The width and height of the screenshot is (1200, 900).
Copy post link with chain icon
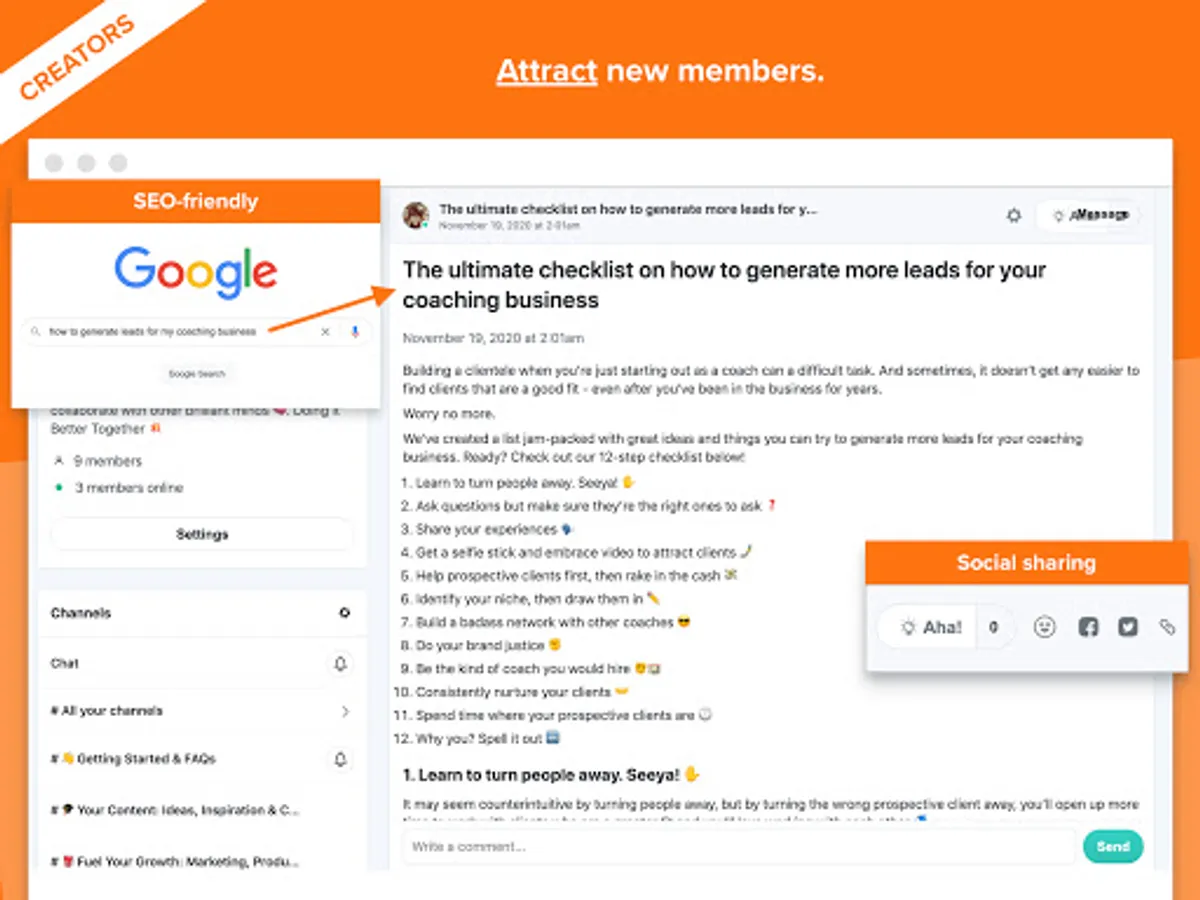pyautogui.click(x=1166, y=627)
